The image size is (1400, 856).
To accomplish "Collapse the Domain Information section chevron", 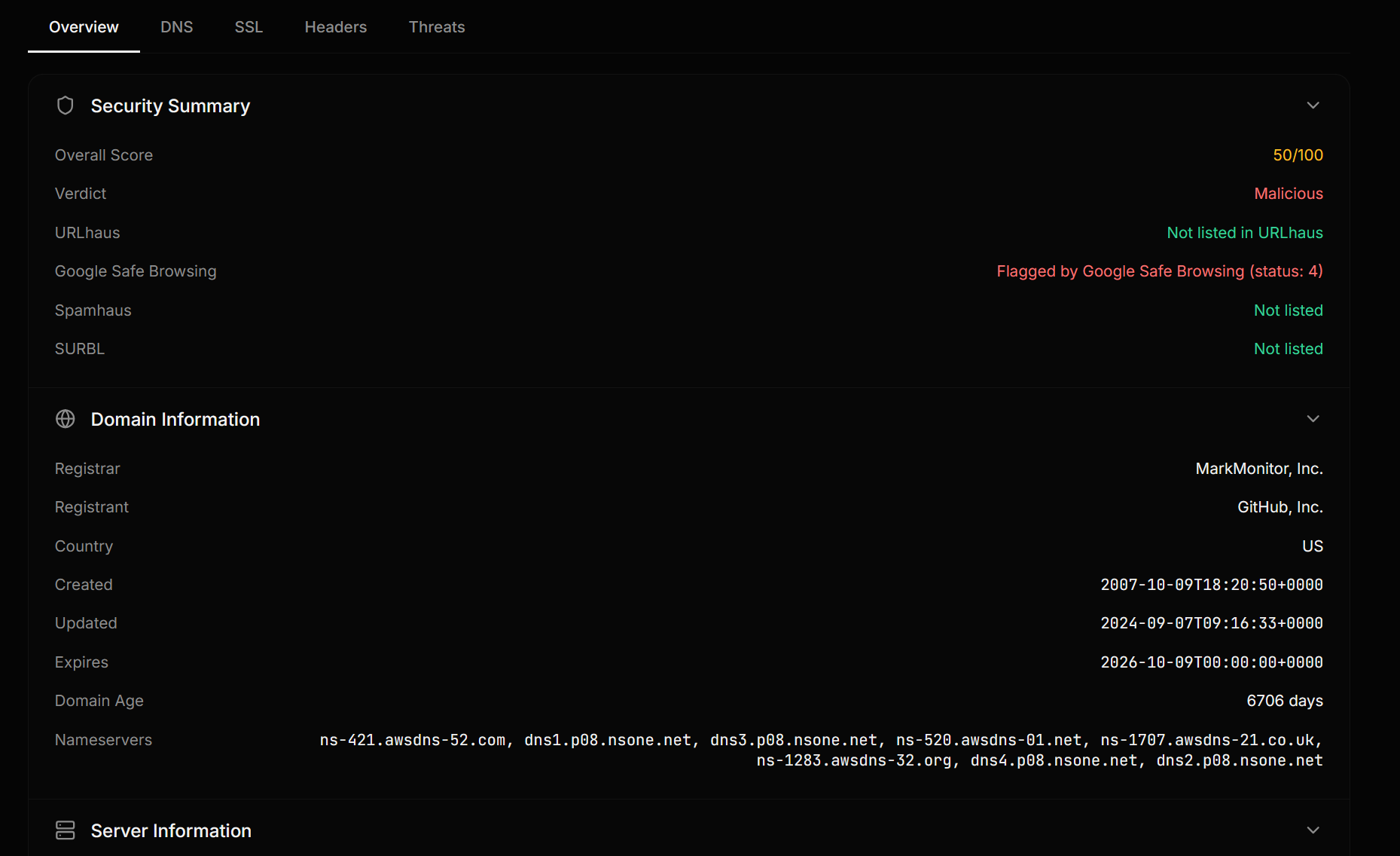I will click(1313, 419).
